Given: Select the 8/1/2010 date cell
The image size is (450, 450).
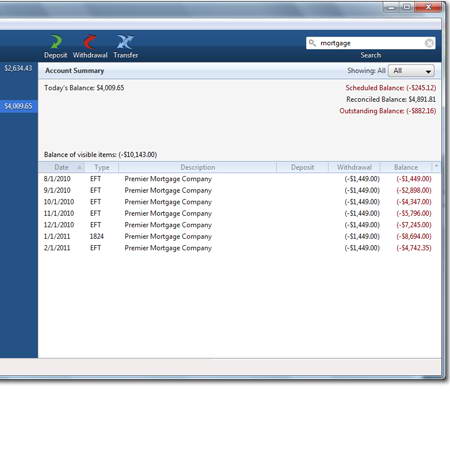Looking at the screenshot, I should point(57,179).
